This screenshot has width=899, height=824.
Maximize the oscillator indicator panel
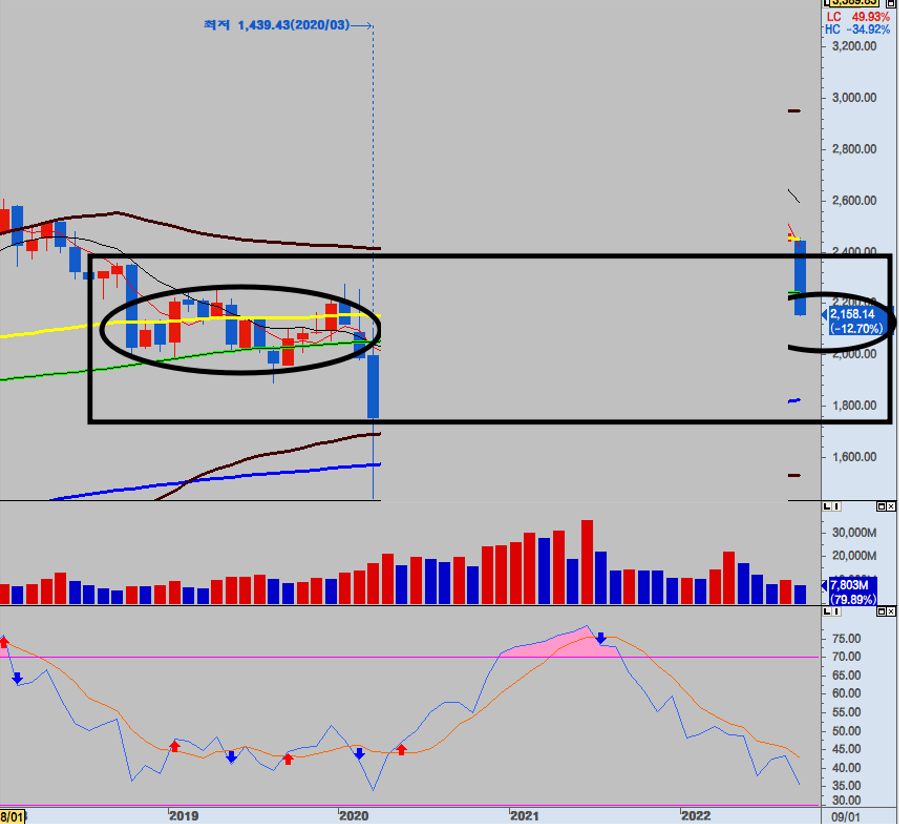[x=881, y=612]
